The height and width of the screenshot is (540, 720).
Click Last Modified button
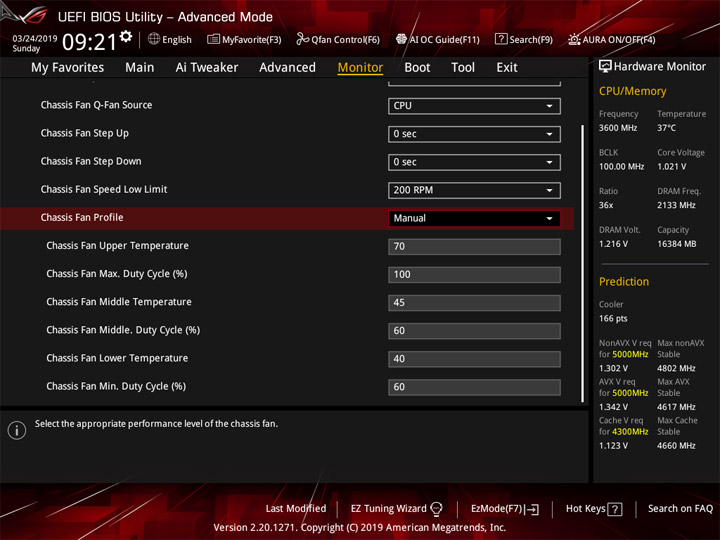click(x=296, y=509)
